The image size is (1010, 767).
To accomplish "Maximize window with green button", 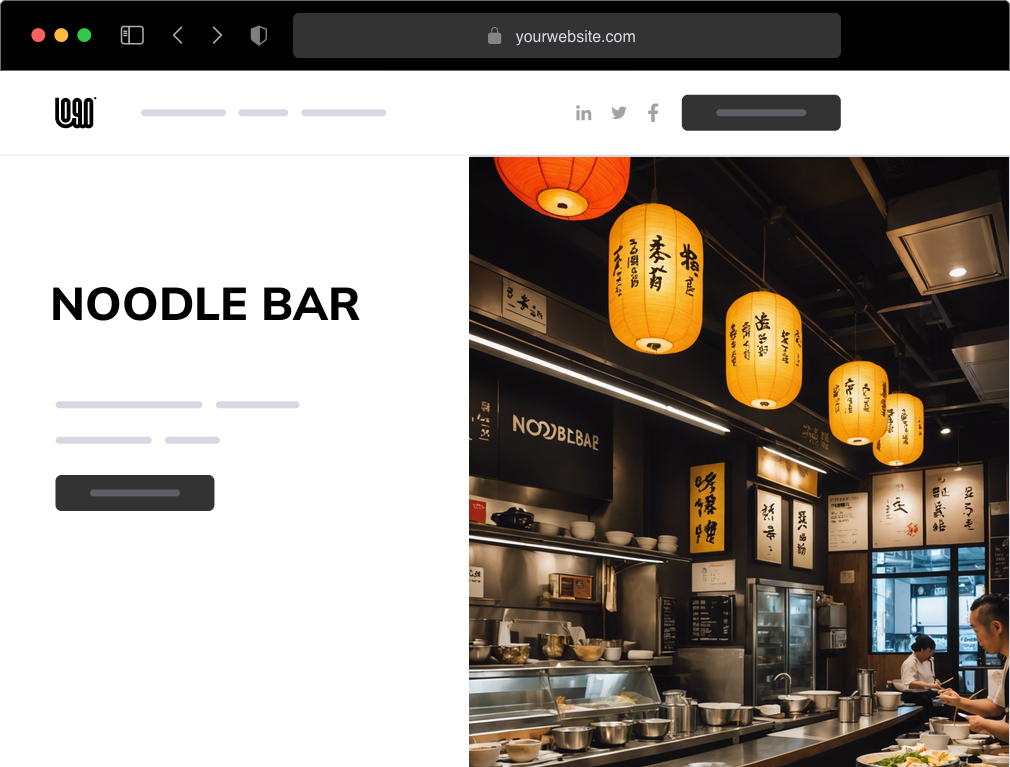I will click(84, 35).
